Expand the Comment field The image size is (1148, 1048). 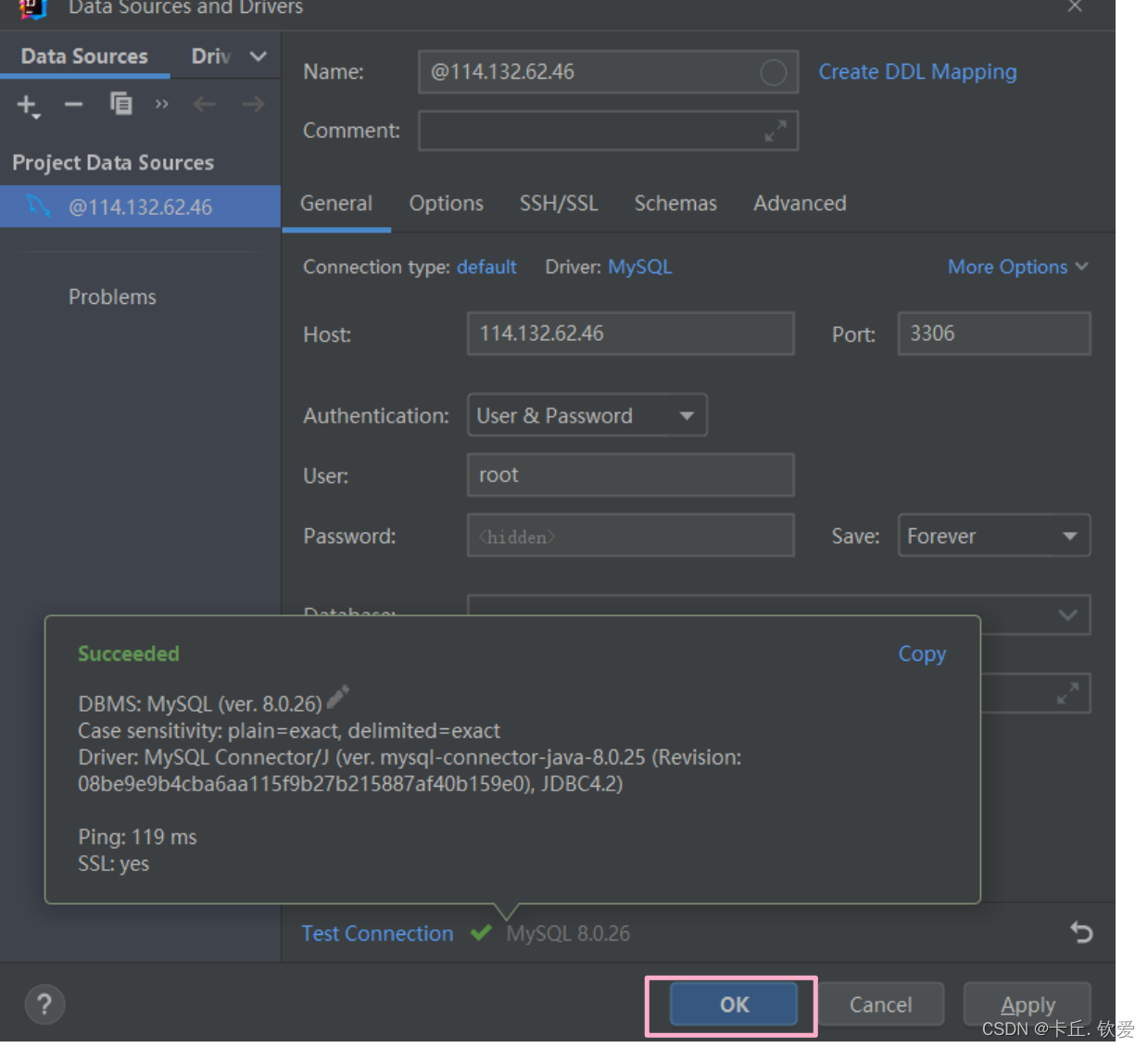pyautogui.click(x=776, y=132)
